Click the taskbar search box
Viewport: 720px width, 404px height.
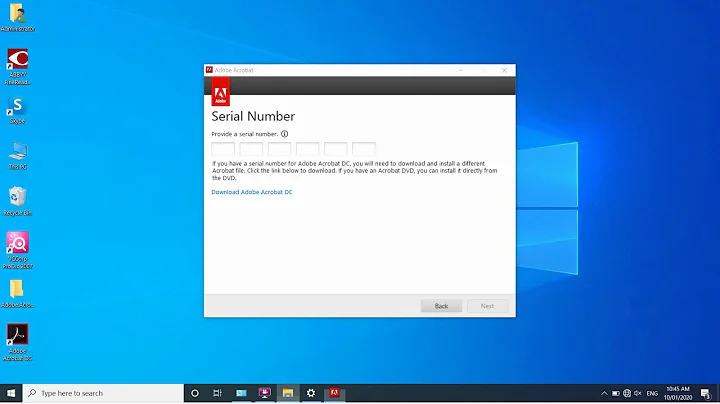[103, 393]
